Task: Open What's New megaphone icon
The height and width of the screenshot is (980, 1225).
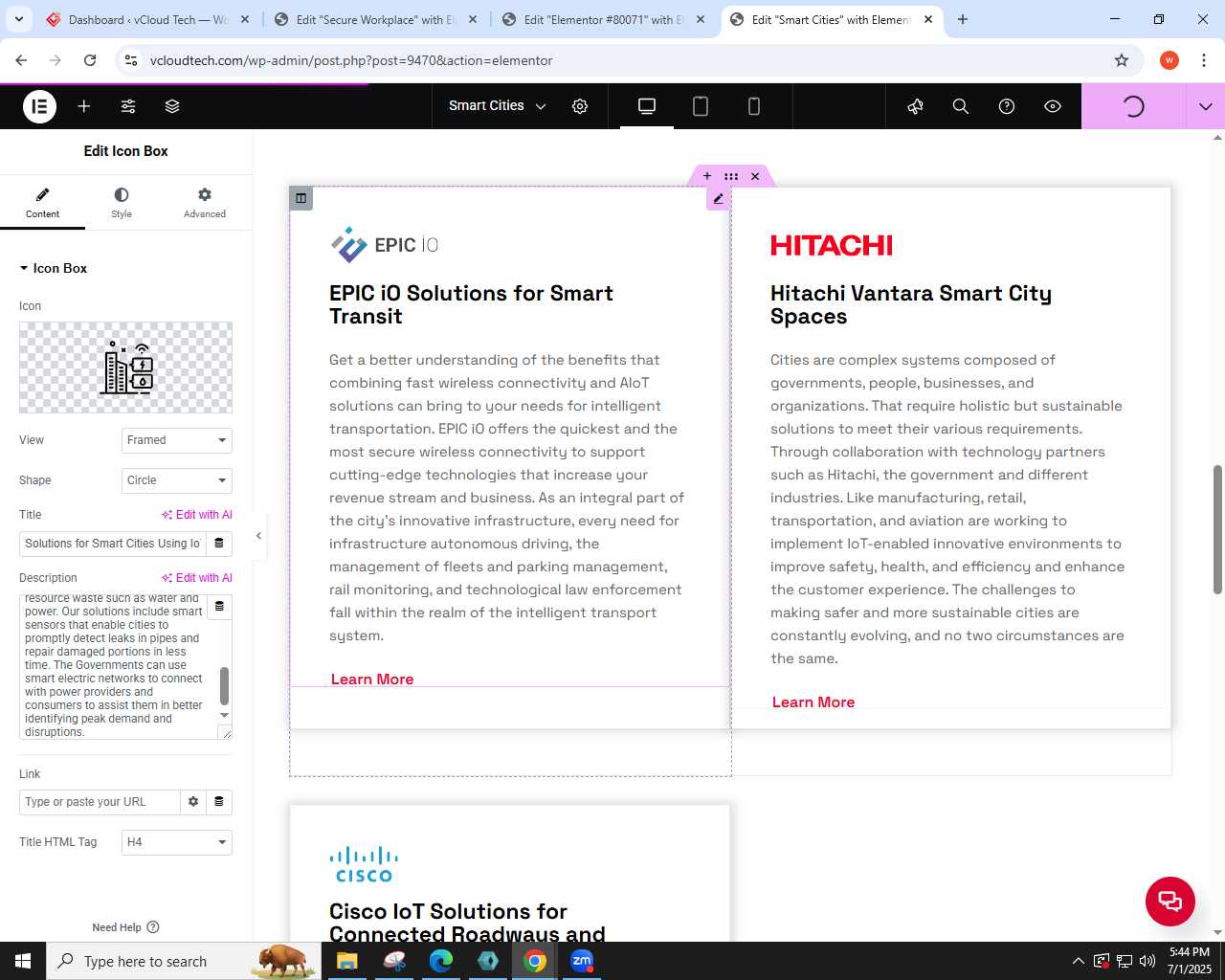Action: click(x=915, y=106)
